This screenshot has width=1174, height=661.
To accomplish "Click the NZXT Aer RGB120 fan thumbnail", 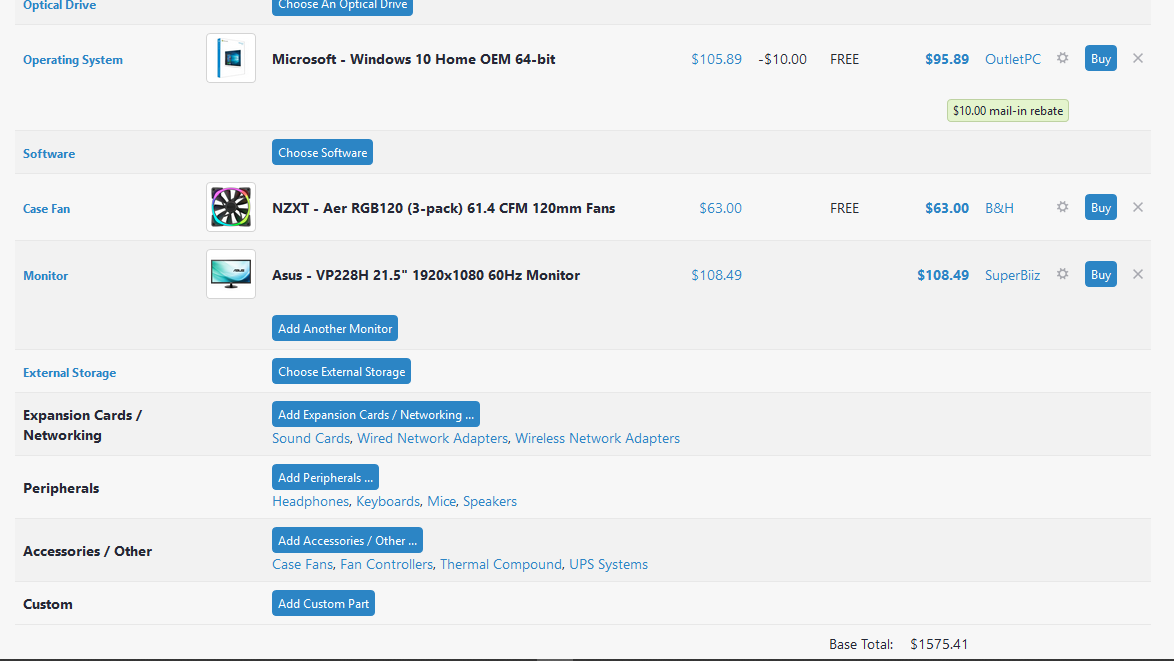I will click(x=231, y=207).
